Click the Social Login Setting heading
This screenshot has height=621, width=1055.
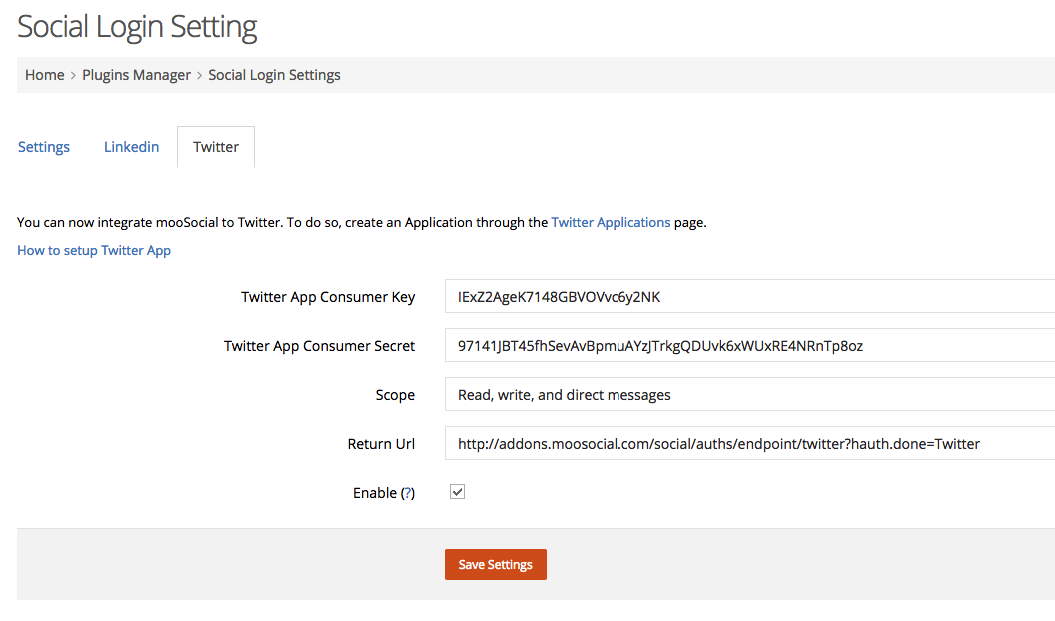pos(137,27)
